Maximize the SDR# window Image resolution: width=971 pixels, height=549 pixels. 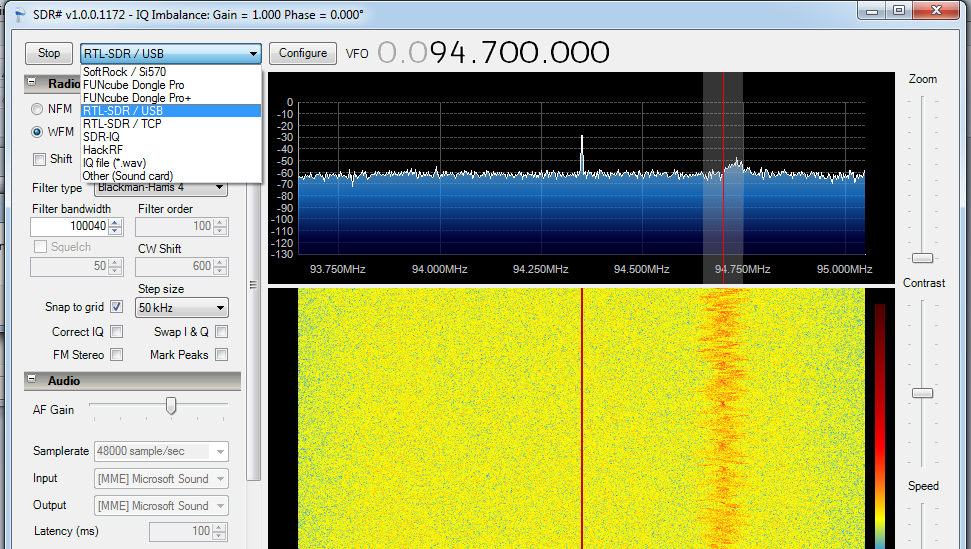pos(900,11)
